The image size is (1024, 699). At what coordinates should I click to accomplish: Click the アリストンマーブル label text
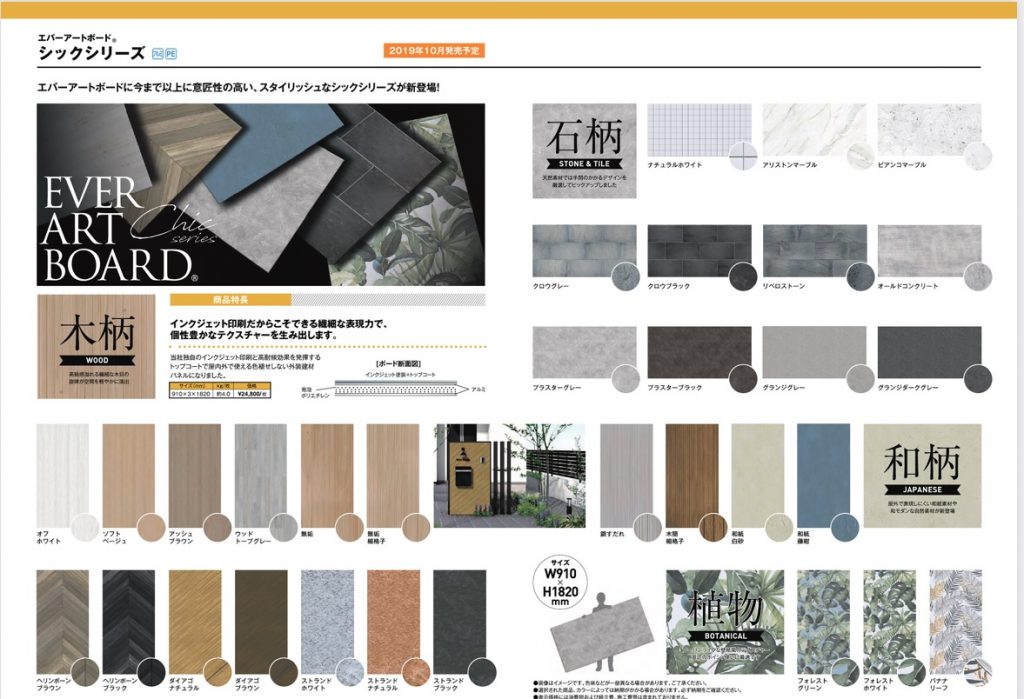coord(790,165)
